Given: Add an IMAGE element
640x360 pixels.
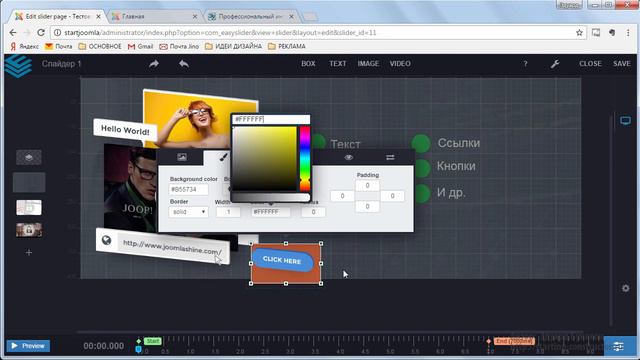Looking at the screenshot, I should tap(368, 64).
